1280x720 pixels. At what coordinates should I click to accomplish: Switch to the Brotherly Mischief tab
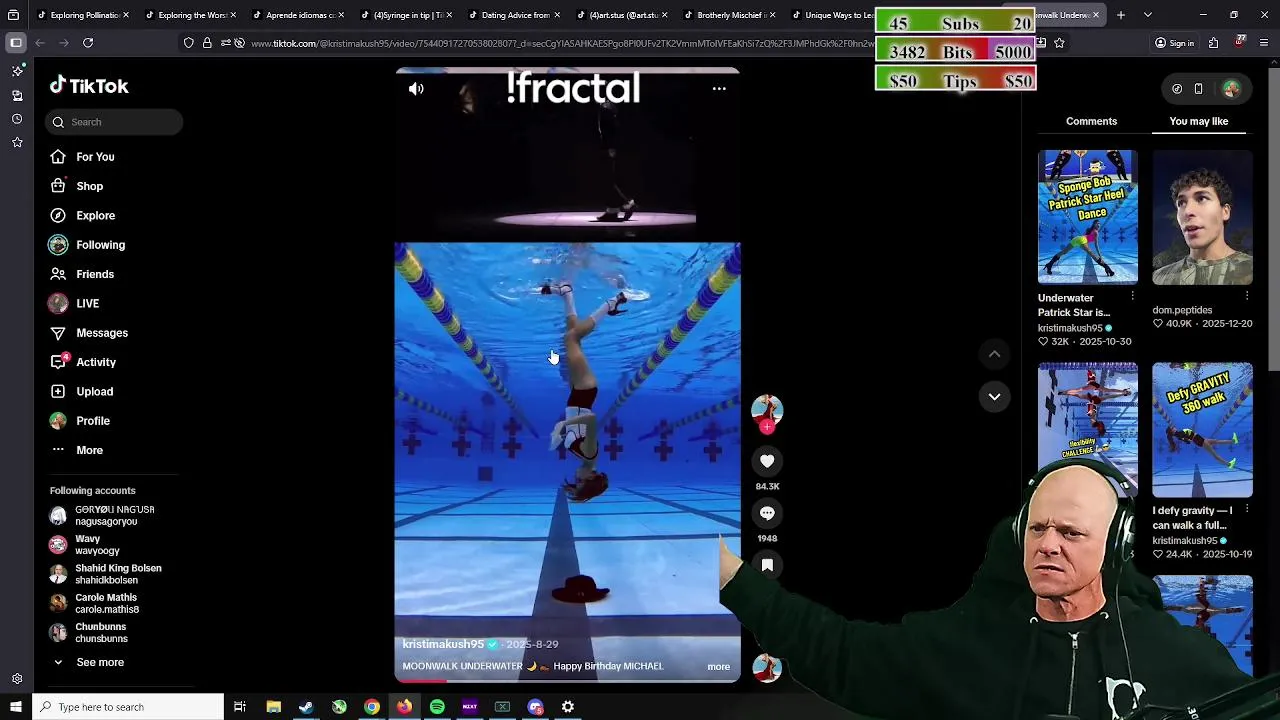731,15
